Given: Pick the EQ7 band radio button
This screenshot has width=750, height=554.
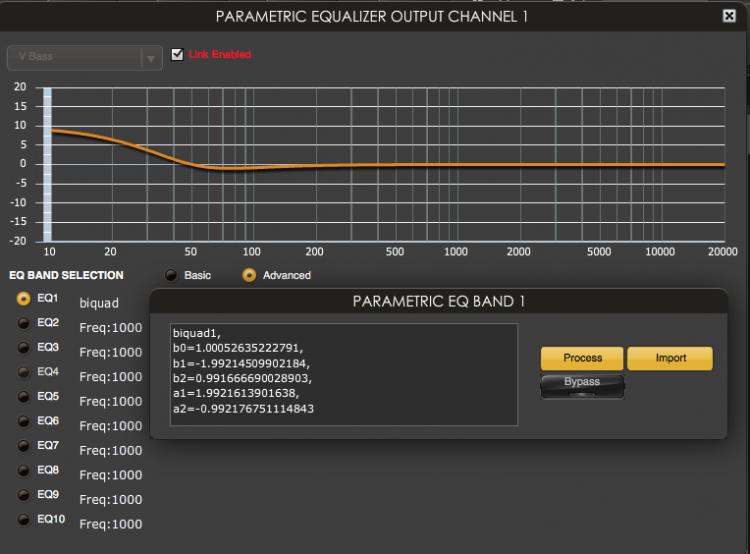Looking at the screenshot, I should [23, 445].
